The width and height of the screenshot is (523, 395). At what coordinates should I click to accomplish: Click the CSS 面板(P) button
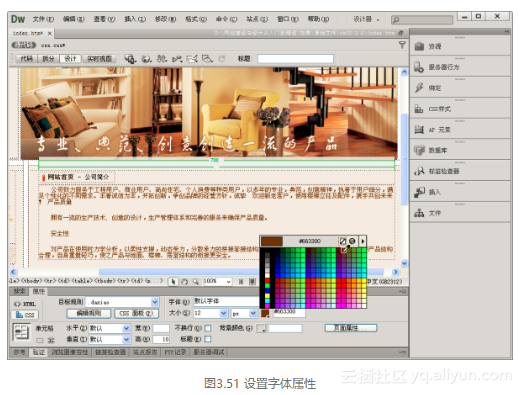tap(136, 314)
